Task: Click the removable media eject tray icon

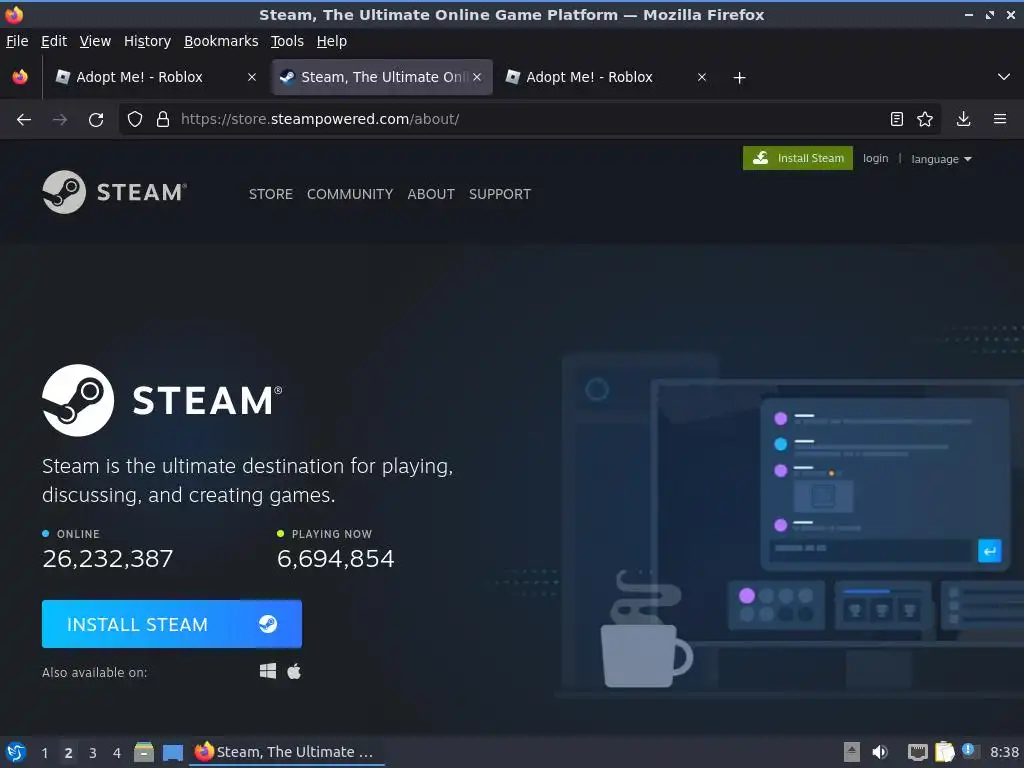Action: pyautogui.click(x=852, y=752)
